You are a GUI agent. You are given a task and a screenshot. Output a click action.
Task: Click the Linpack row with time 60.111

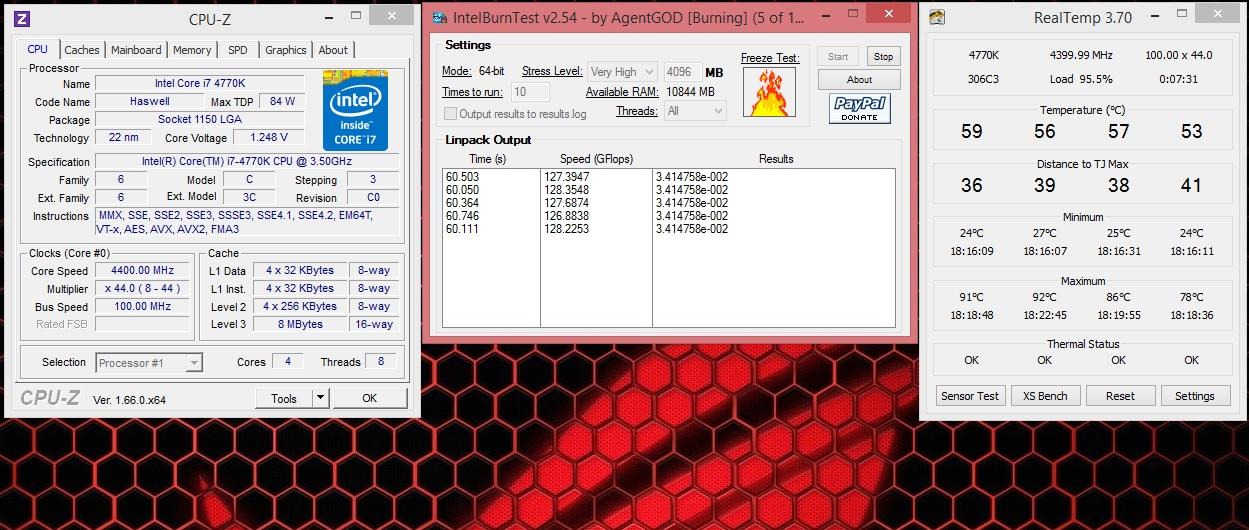coord(668,229)
